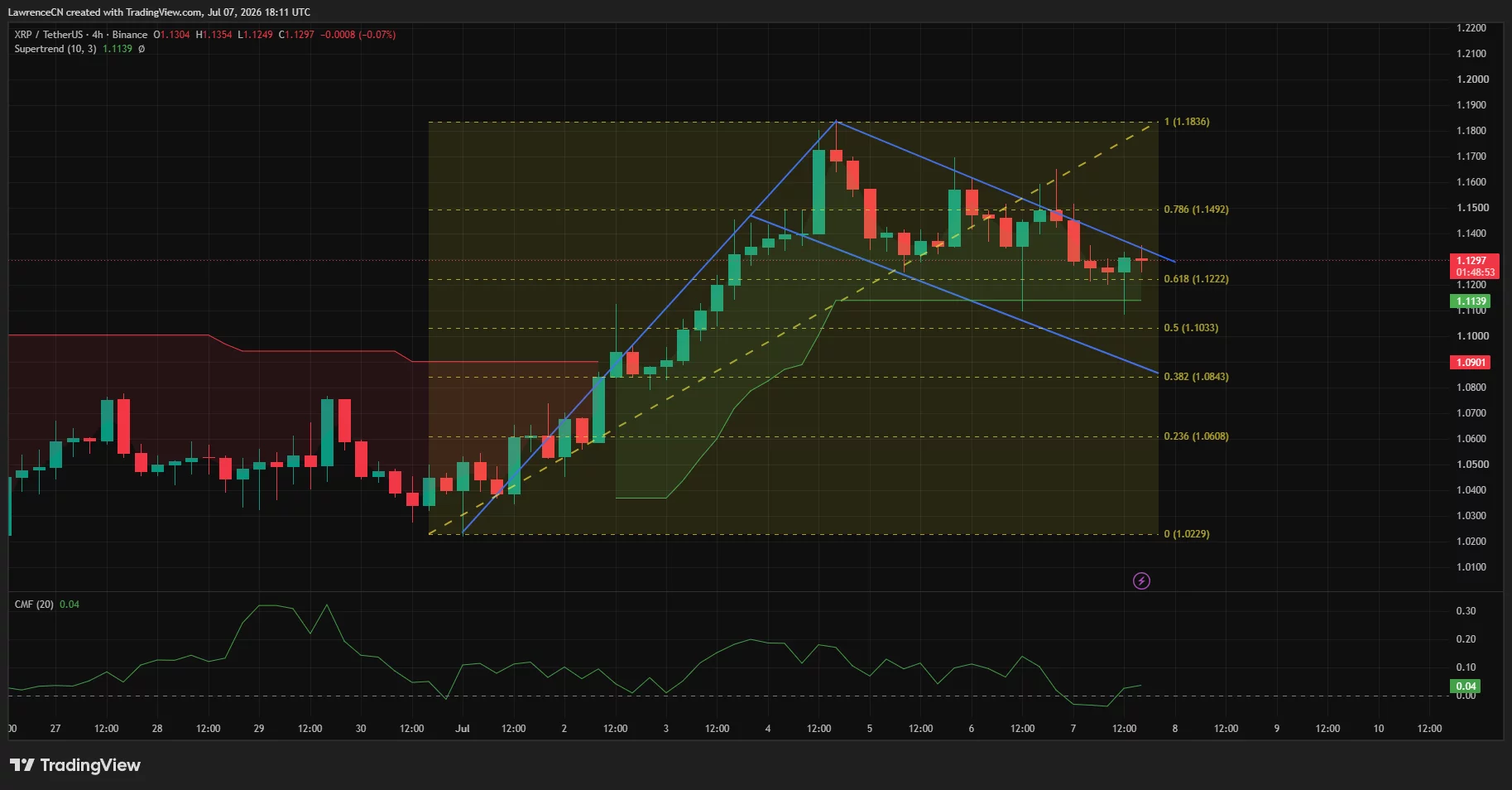Image resolution: width=1512 pixels, height=790 pixels.
Task: Click Fibonacci level label 0.382 (1.0843)
Action: 1196,377
